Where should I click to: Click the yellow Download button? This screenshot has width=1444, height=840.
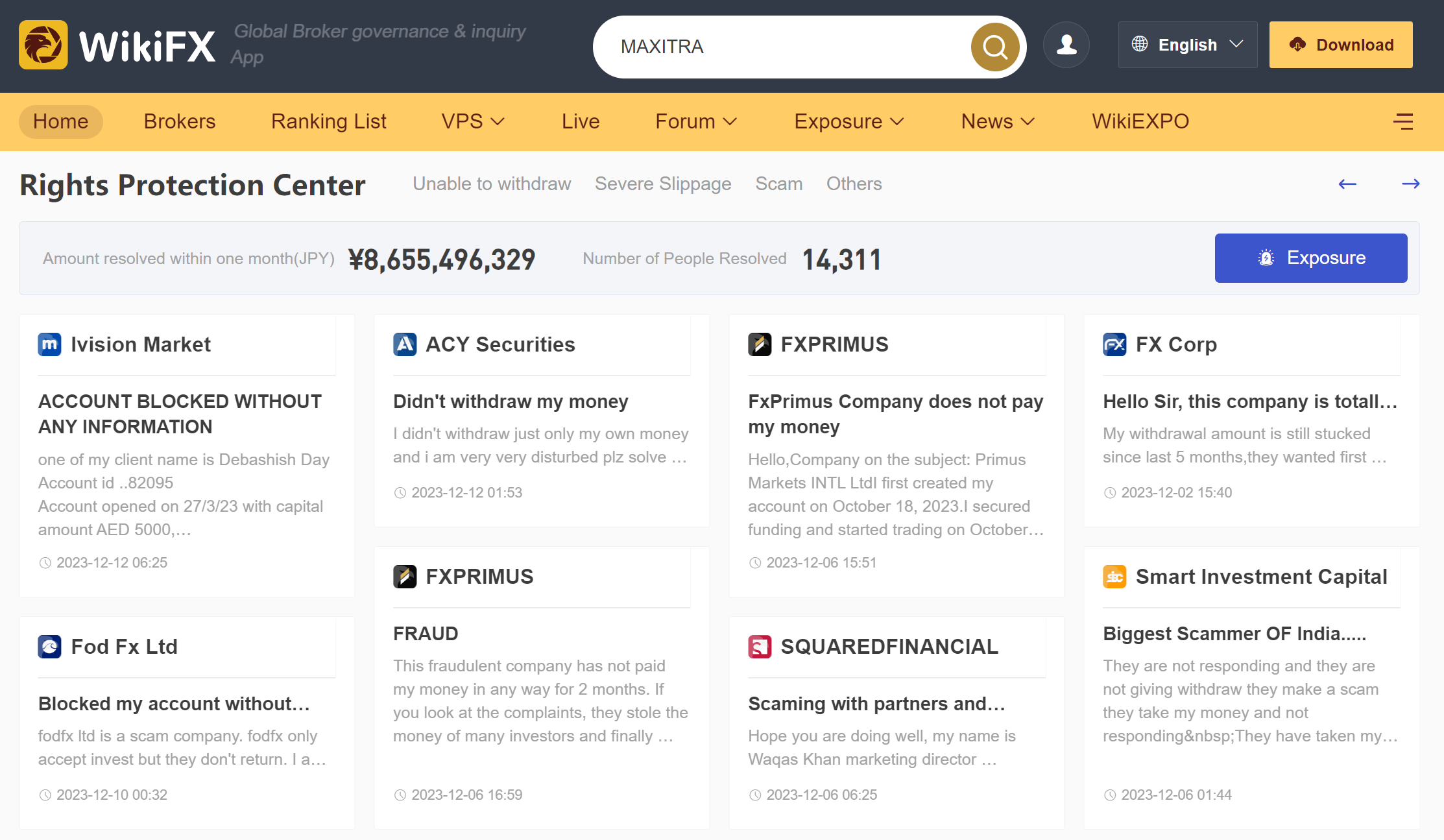pyautogui.click(x=1340, y=45)
